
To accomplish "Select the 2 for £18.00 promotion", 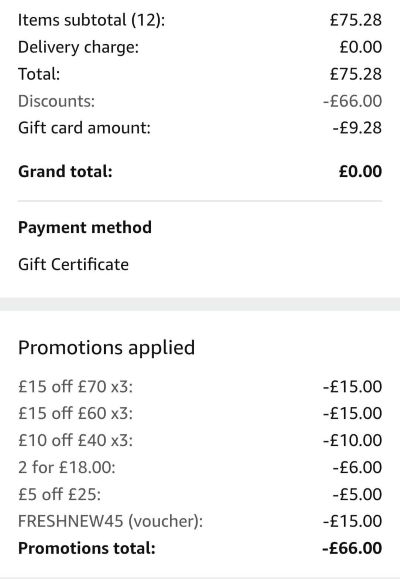I will tap(66, 467).
